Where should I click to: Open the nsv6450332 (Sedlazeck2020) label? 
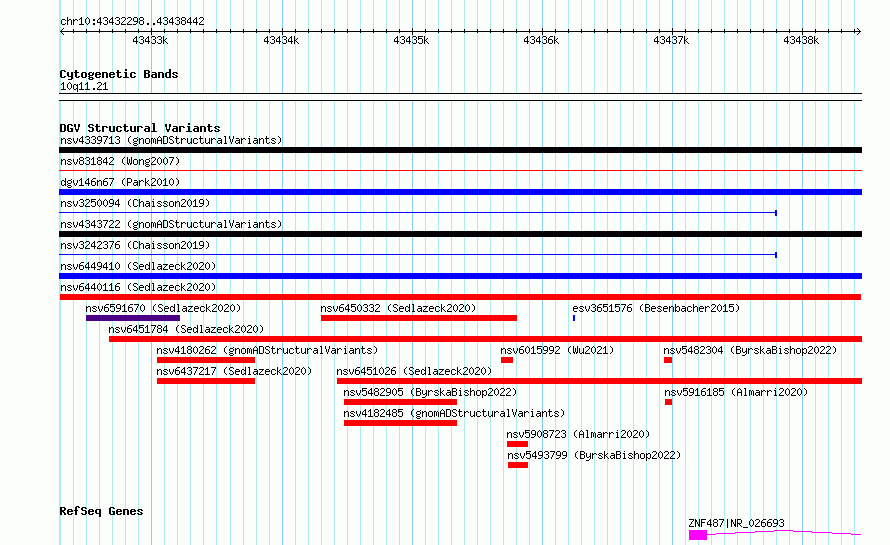coord(398,308)
